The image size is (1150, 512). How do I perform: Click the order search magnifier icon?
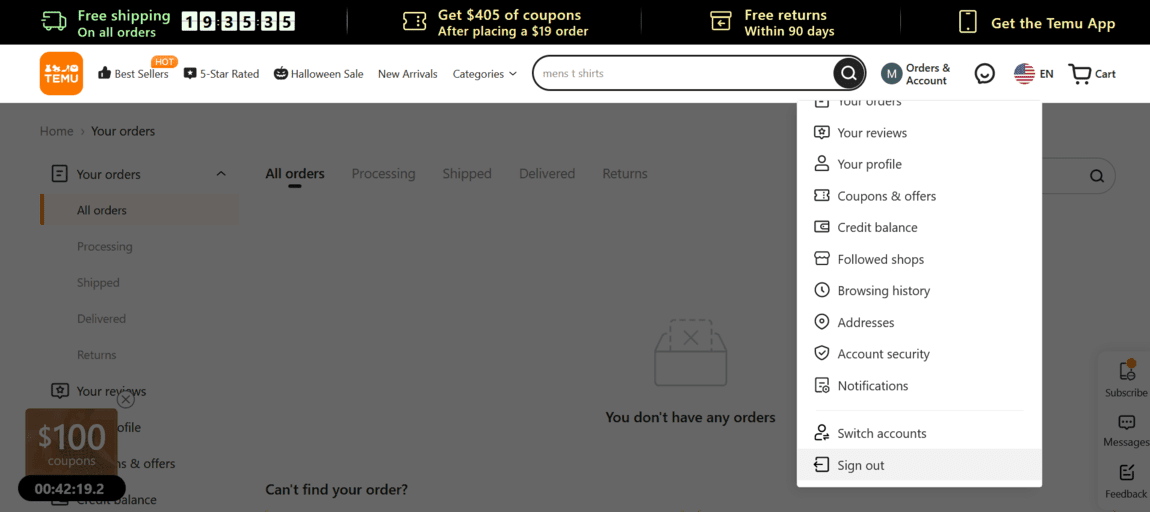1096,176
